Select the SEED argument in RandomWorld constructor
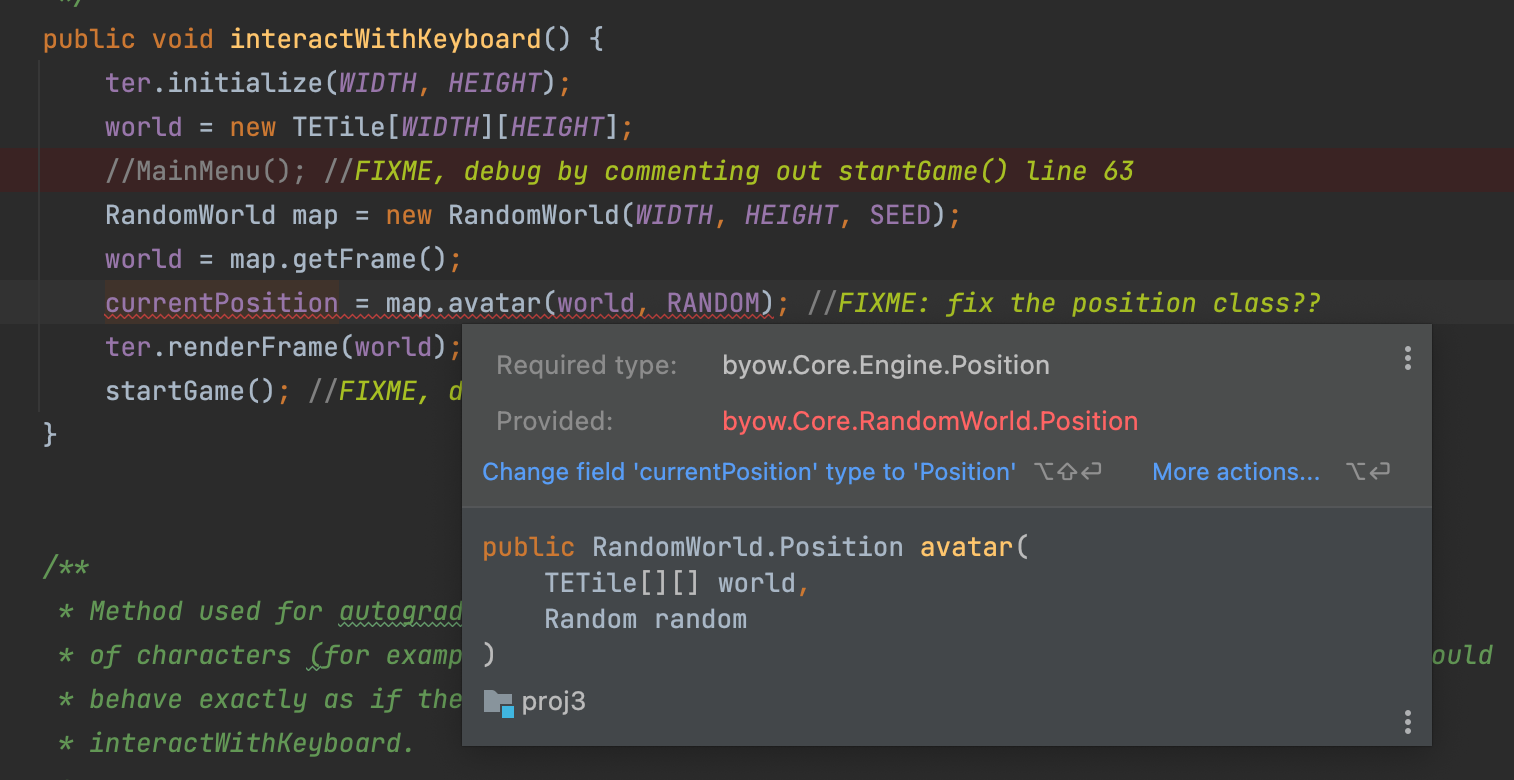 [x=900, y=215]
